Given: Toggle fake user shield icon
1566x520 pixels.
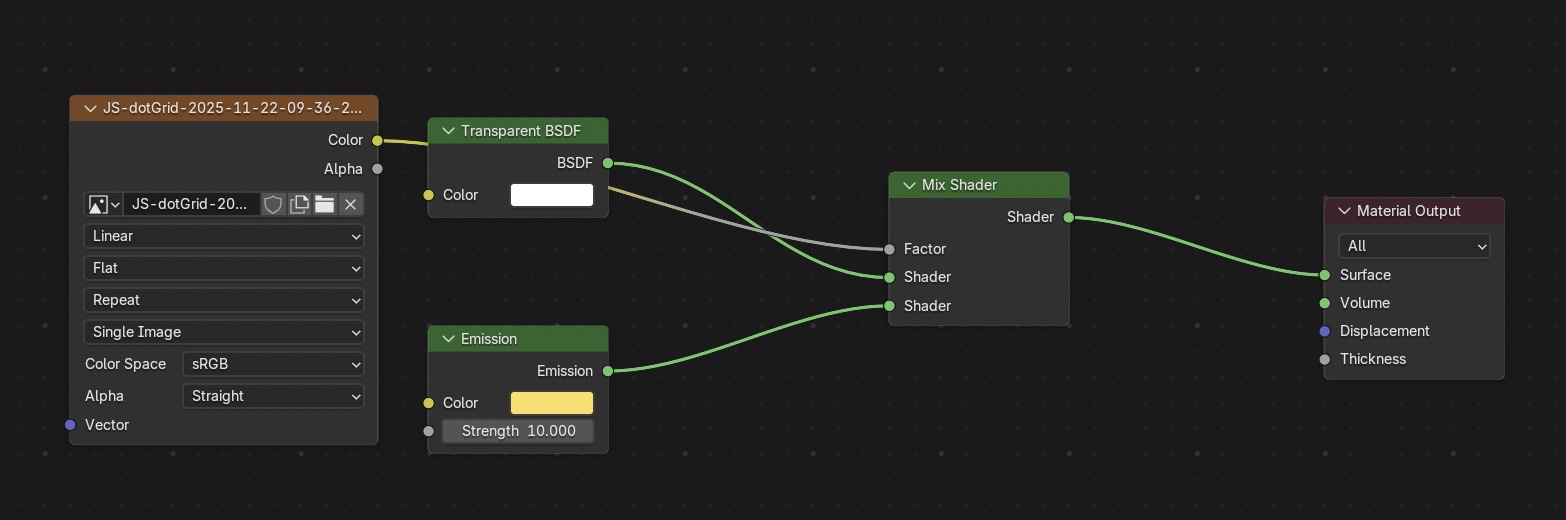Looking at the screenshot, I should click(273, 204).
